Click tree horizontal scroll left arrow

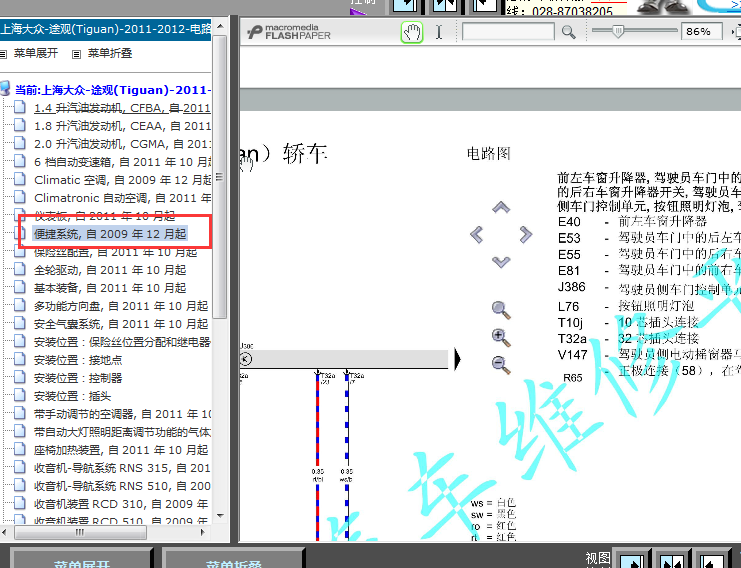[x=4, y=532]
